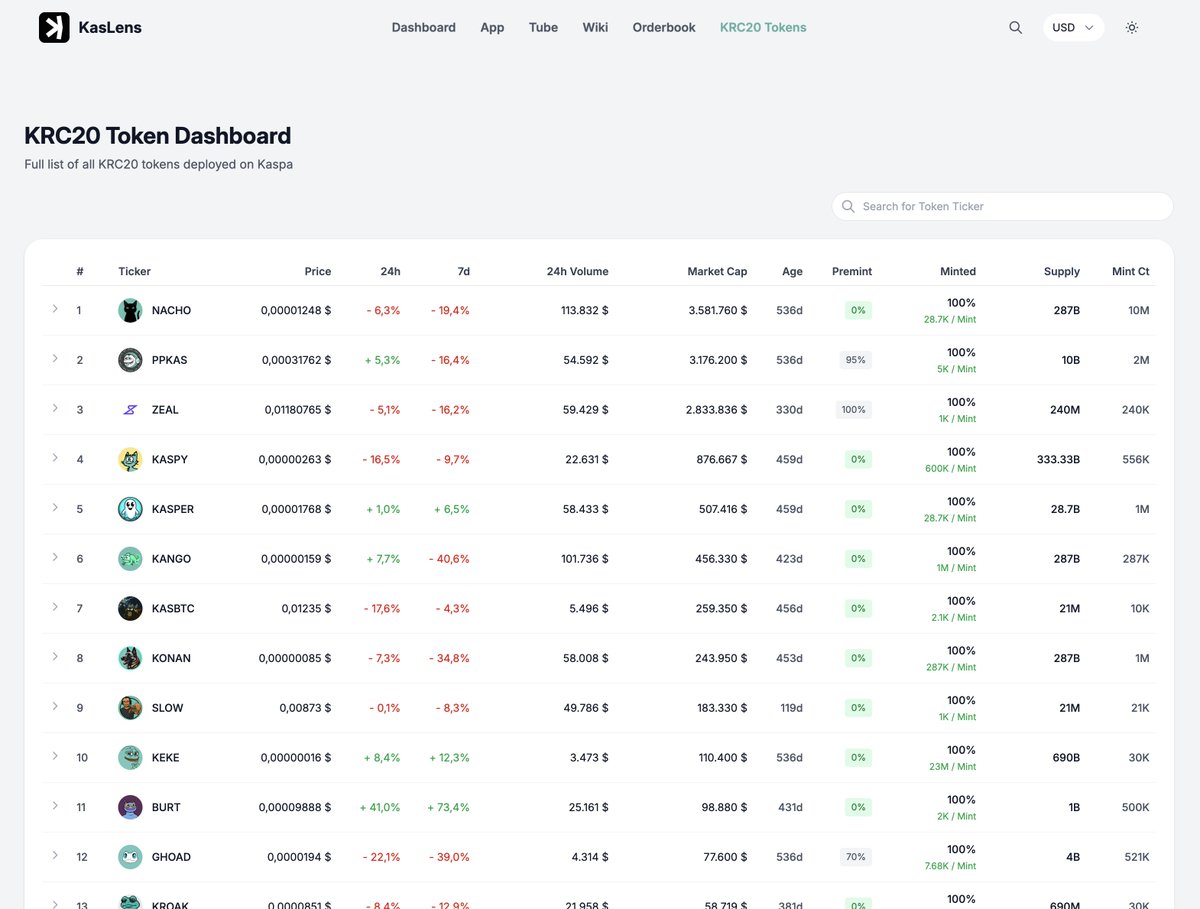
Task: Expand the KASPY row chevron
Action: (x=55, y=458)
